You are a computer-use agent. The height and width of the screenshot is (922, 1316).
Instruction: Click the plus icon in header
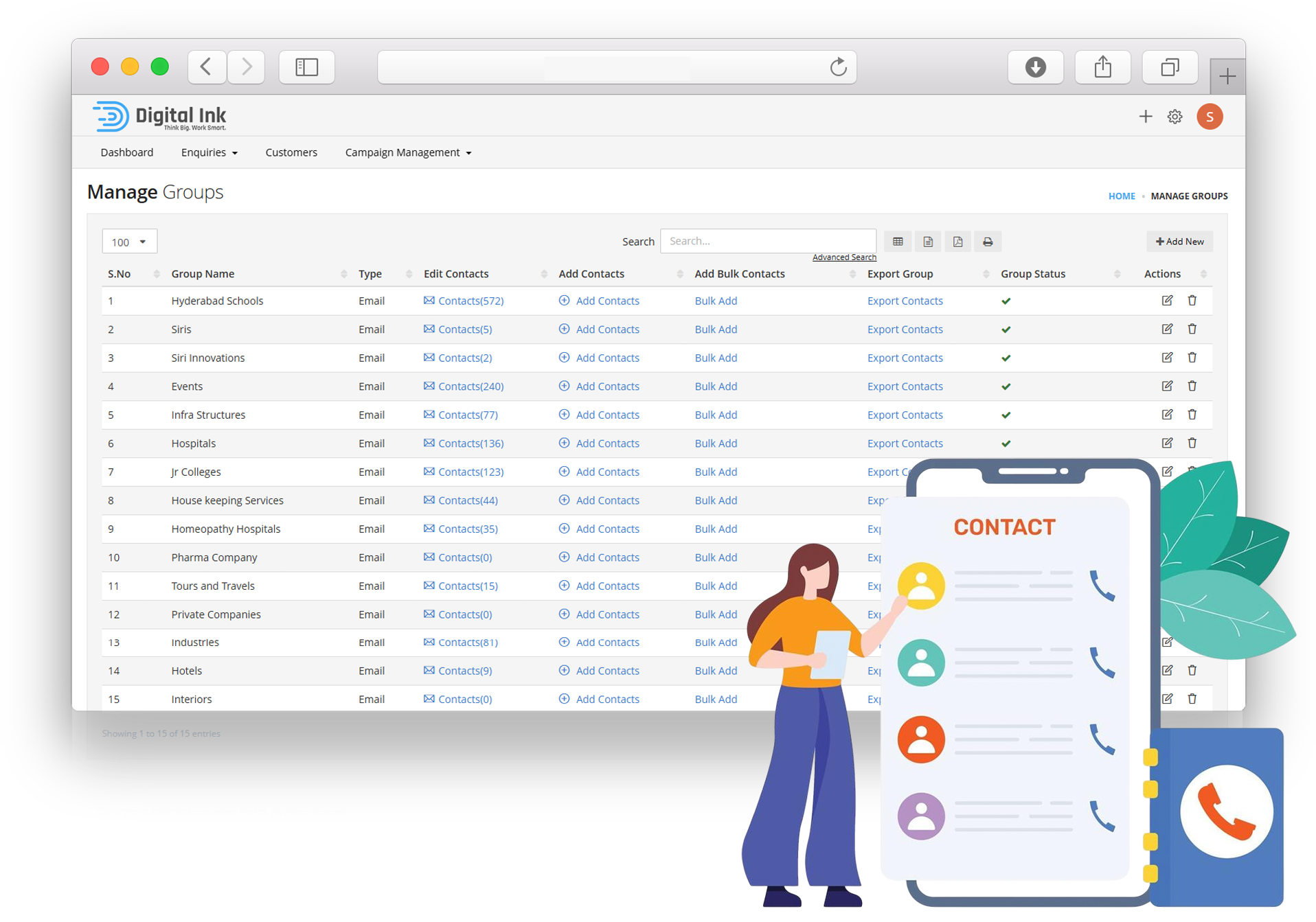coord(1145,117)
